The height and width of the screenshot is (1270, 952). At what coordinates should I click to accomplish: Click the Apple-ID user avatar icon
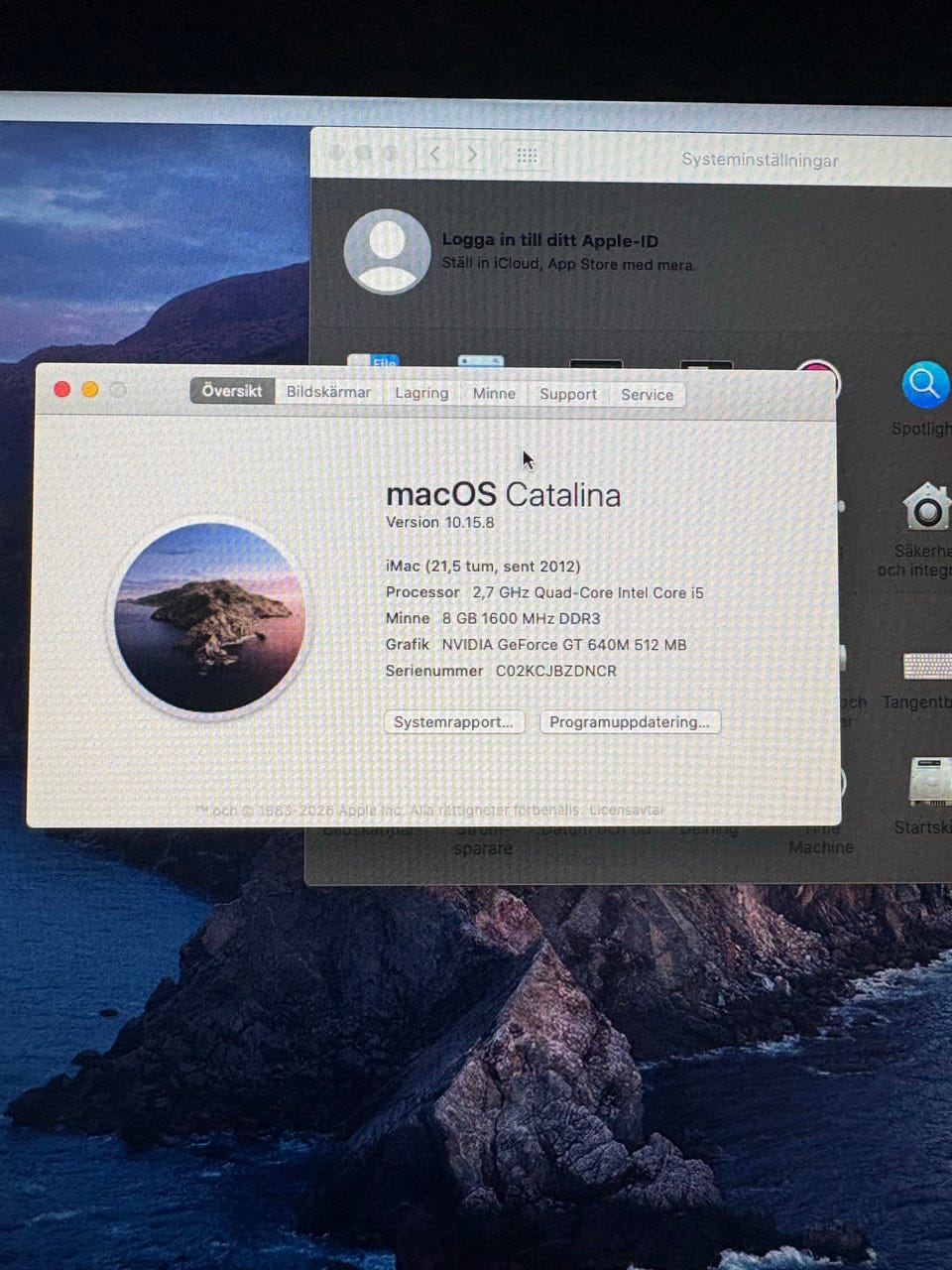(387, 252)
